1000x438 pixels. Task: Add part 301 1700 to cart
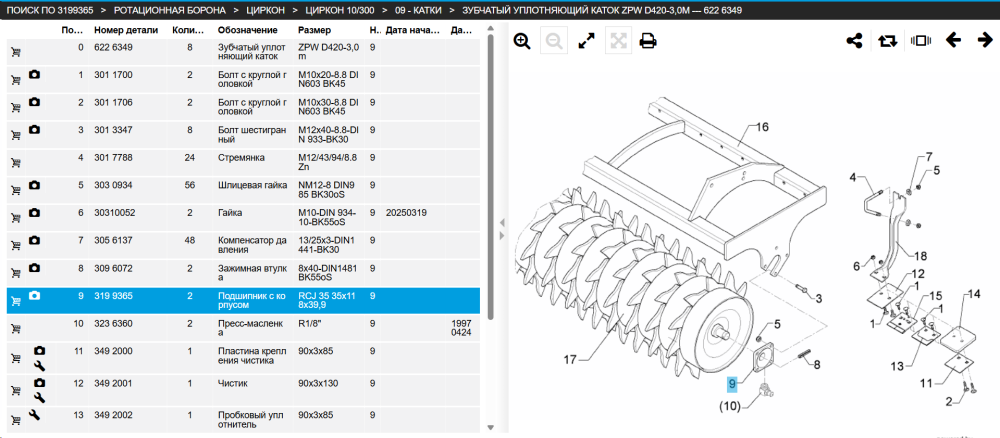click(x=15, y=80)
